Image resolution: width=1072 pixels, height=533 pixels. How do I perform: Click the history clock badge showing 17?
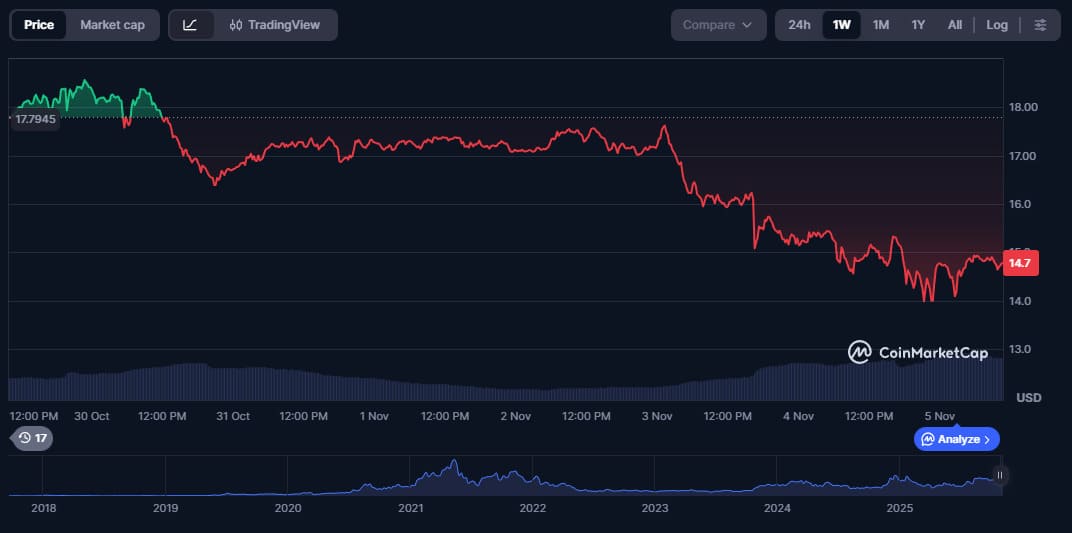pyautogui.click(x=31, y=438)
